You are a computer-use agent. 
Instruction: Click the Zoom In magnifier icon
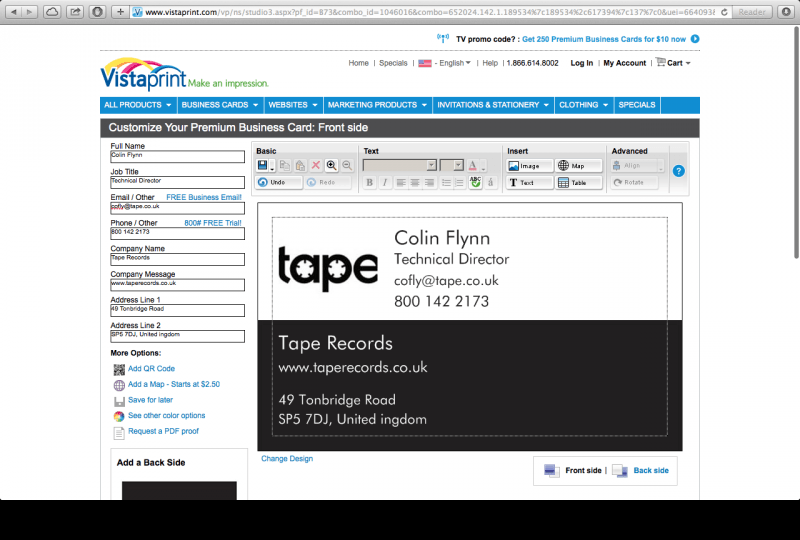point(332,165)
